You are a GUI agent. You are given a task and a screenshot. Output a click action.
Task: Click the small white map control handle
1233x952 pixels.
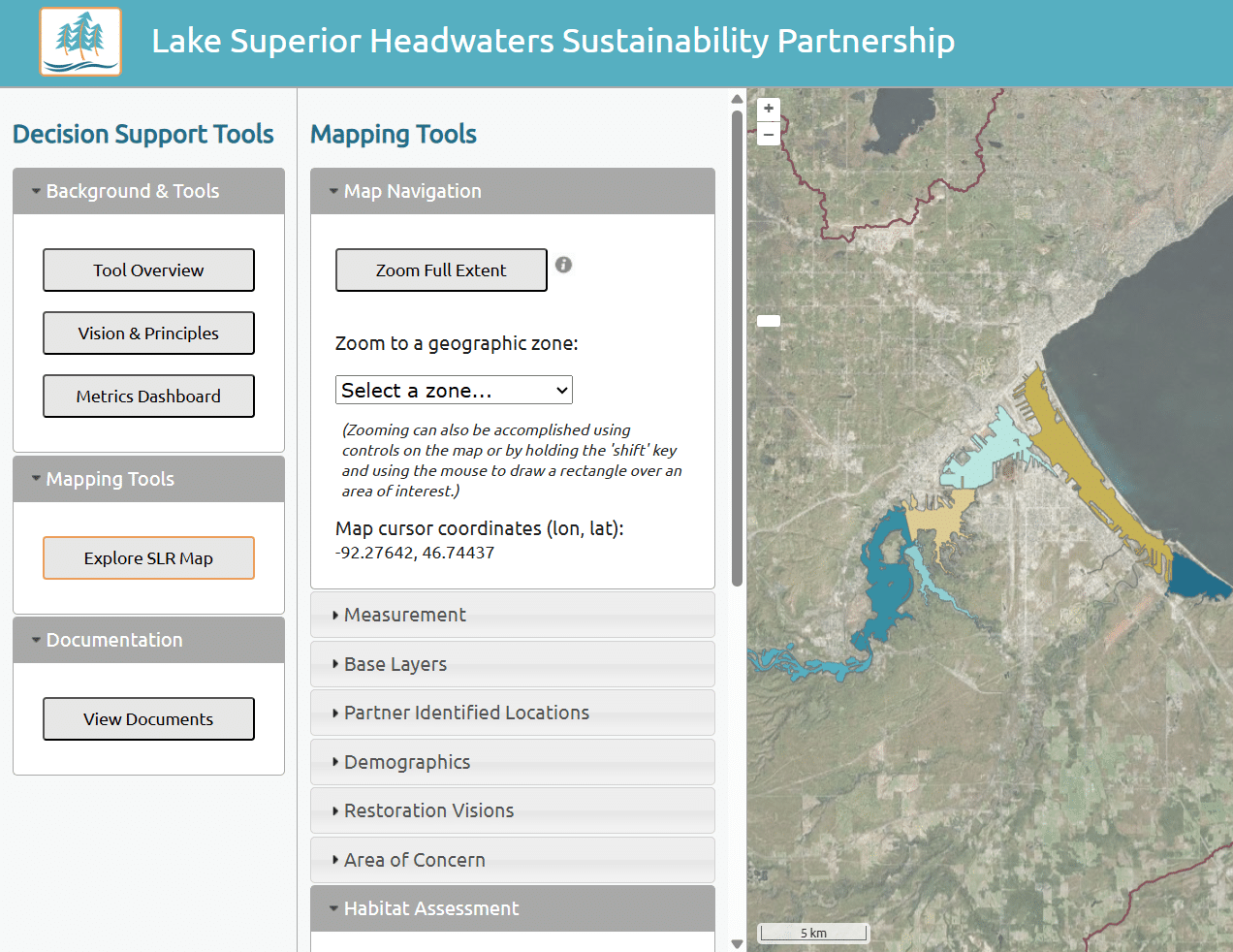(x=769, y=321)
